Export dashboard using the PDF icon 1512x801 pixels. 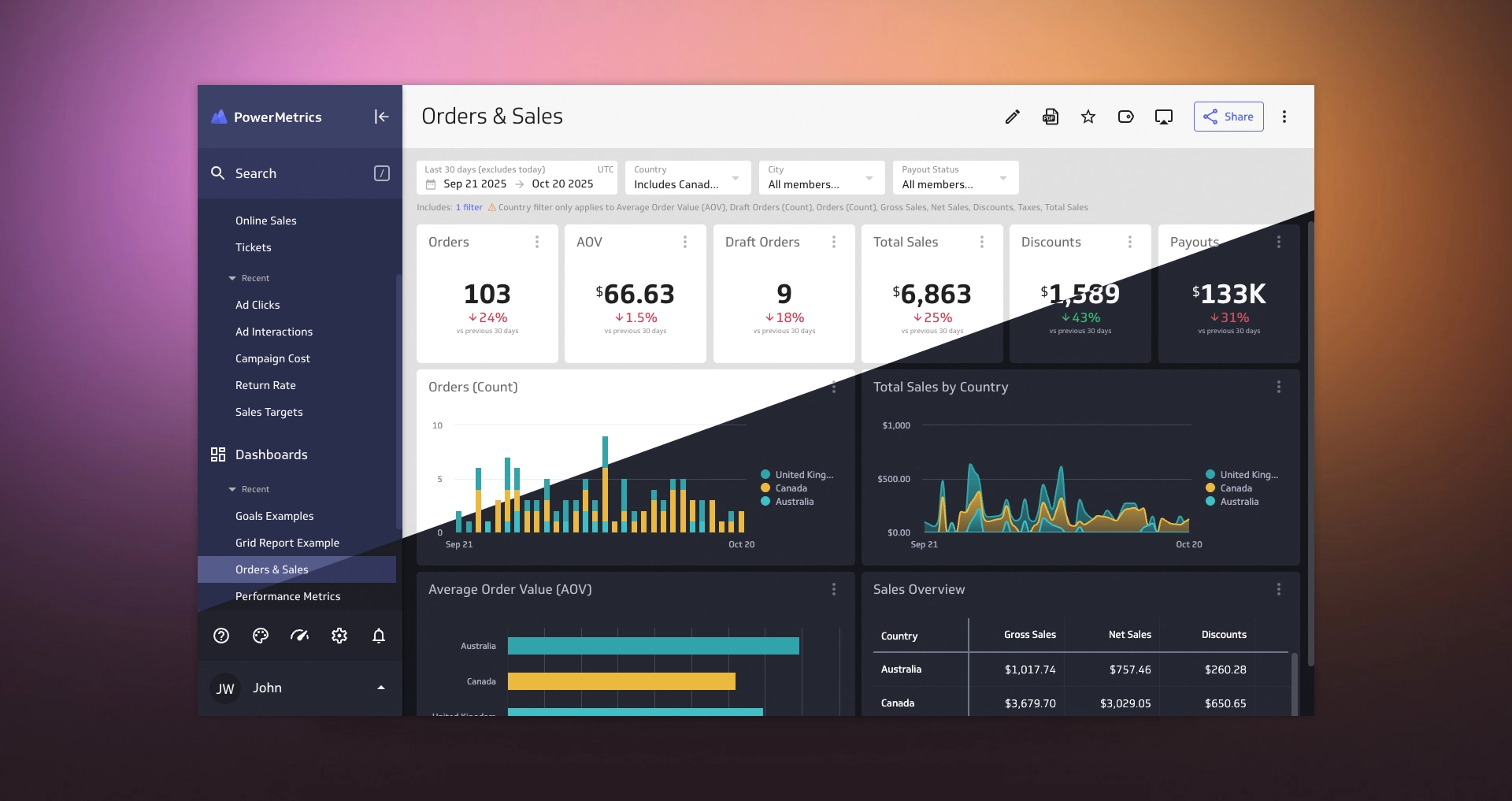click(1051, 117)
